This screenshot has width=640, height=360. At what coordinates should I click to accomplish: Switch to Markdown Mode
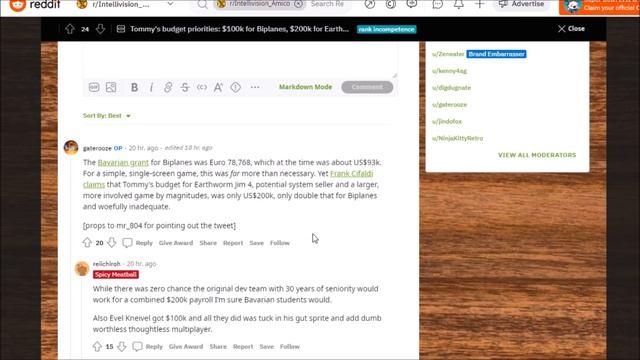(x=305, y=87)
